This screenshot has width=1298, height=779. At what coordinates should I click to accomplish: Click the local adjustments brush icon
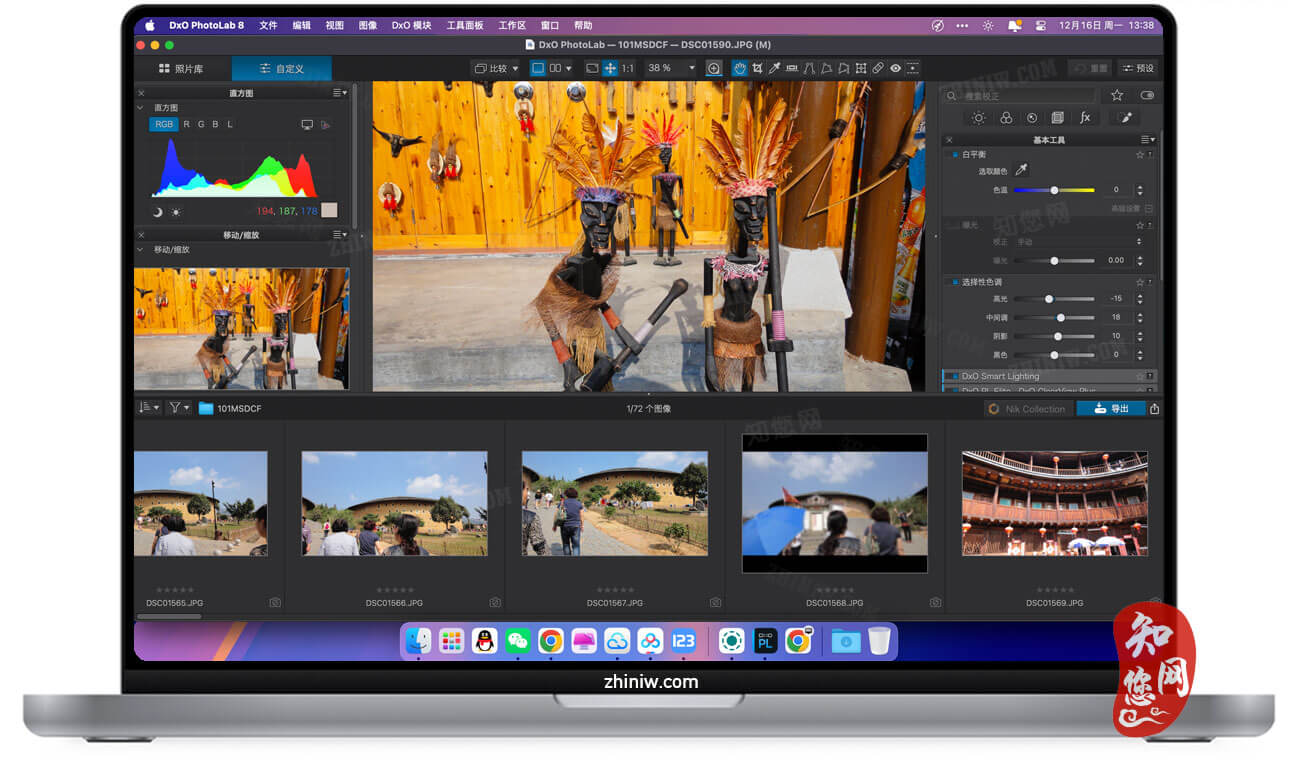[x=1125, y=117]
